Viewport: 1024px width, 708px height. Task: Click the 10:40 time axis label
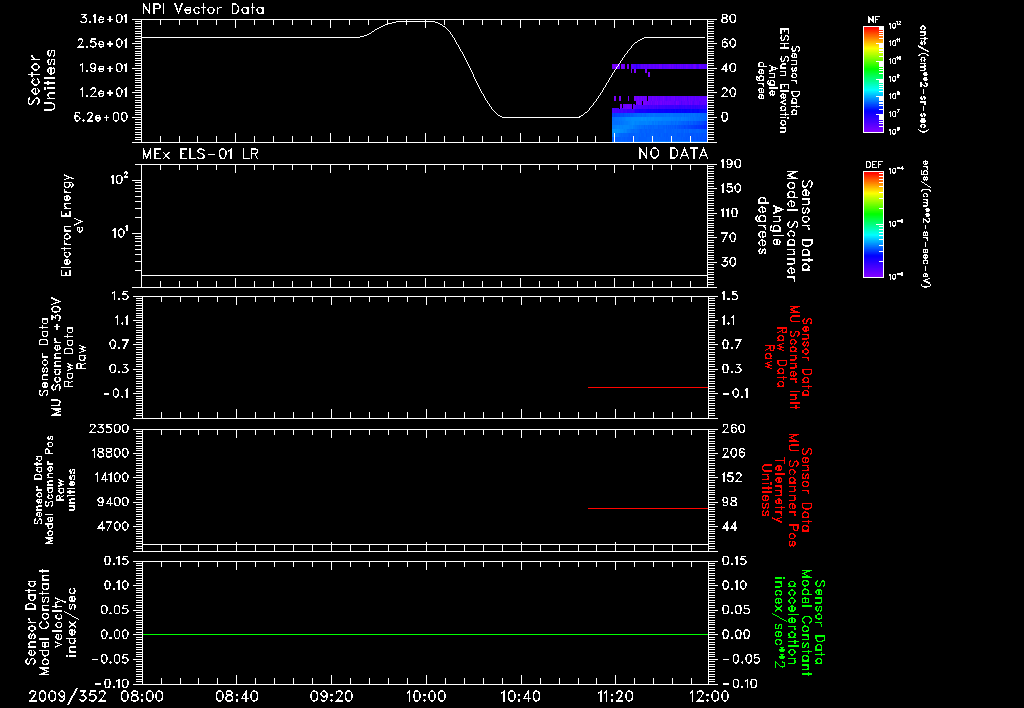520,696
